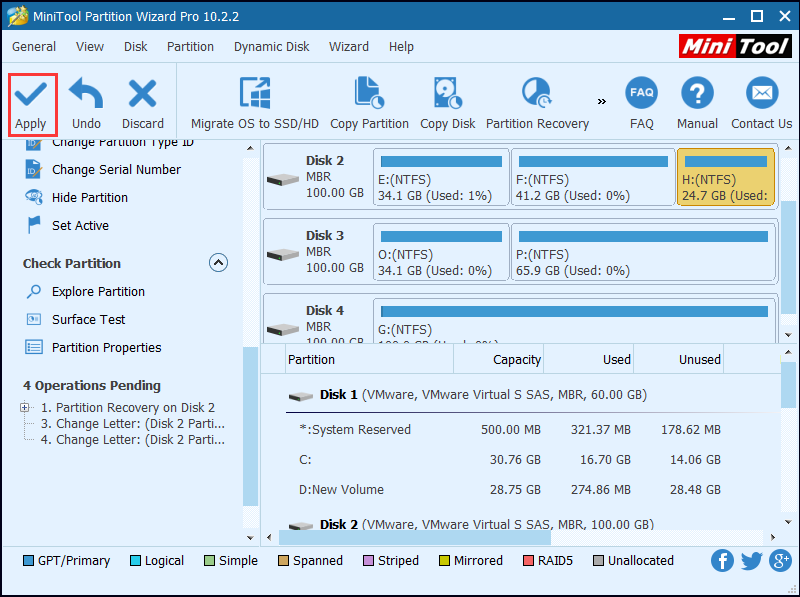
Task: Open the Partition menu
Action: click(x=190, y=46)
